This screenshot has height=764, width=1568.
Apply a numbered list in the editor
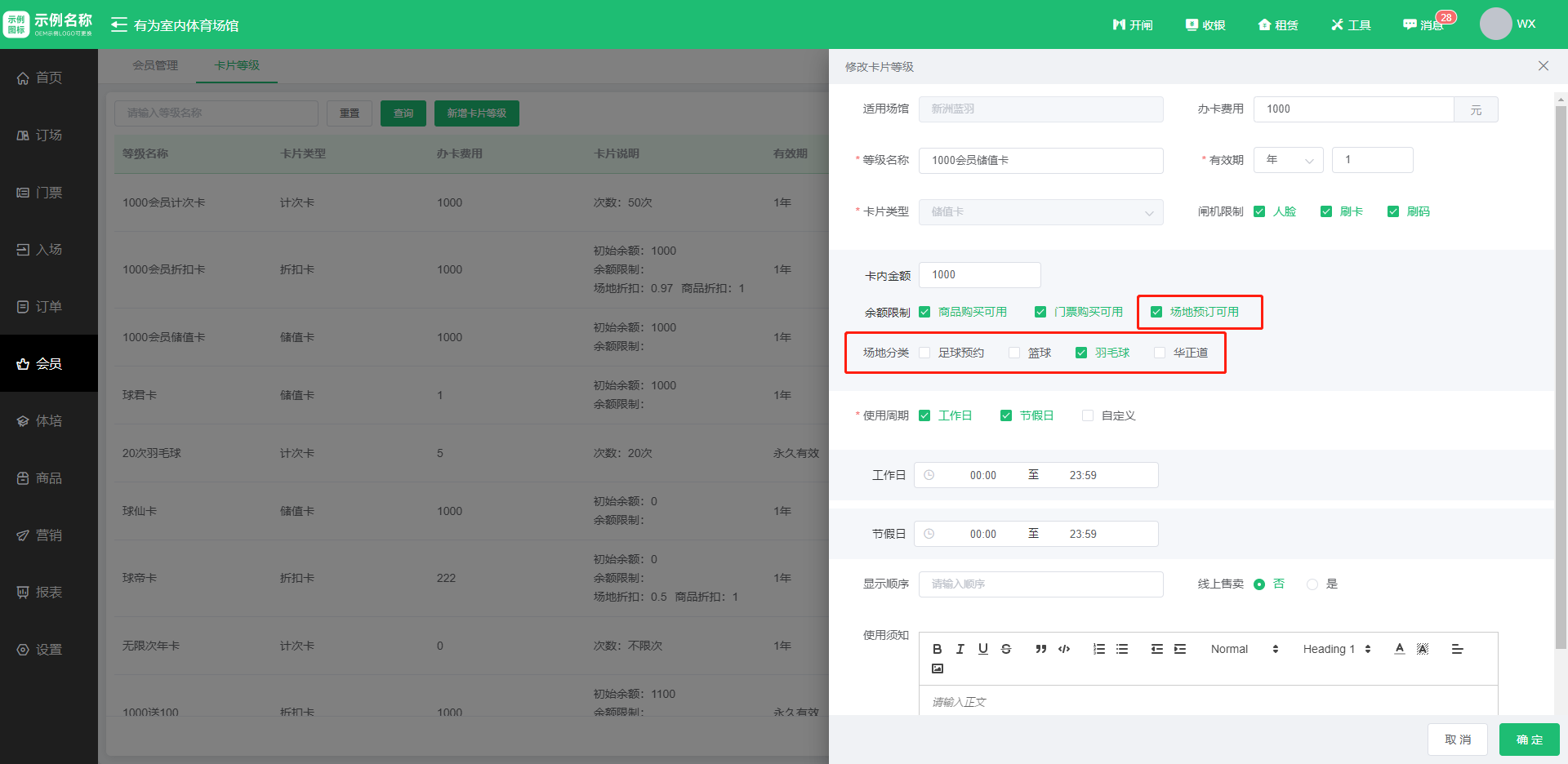1099,649
